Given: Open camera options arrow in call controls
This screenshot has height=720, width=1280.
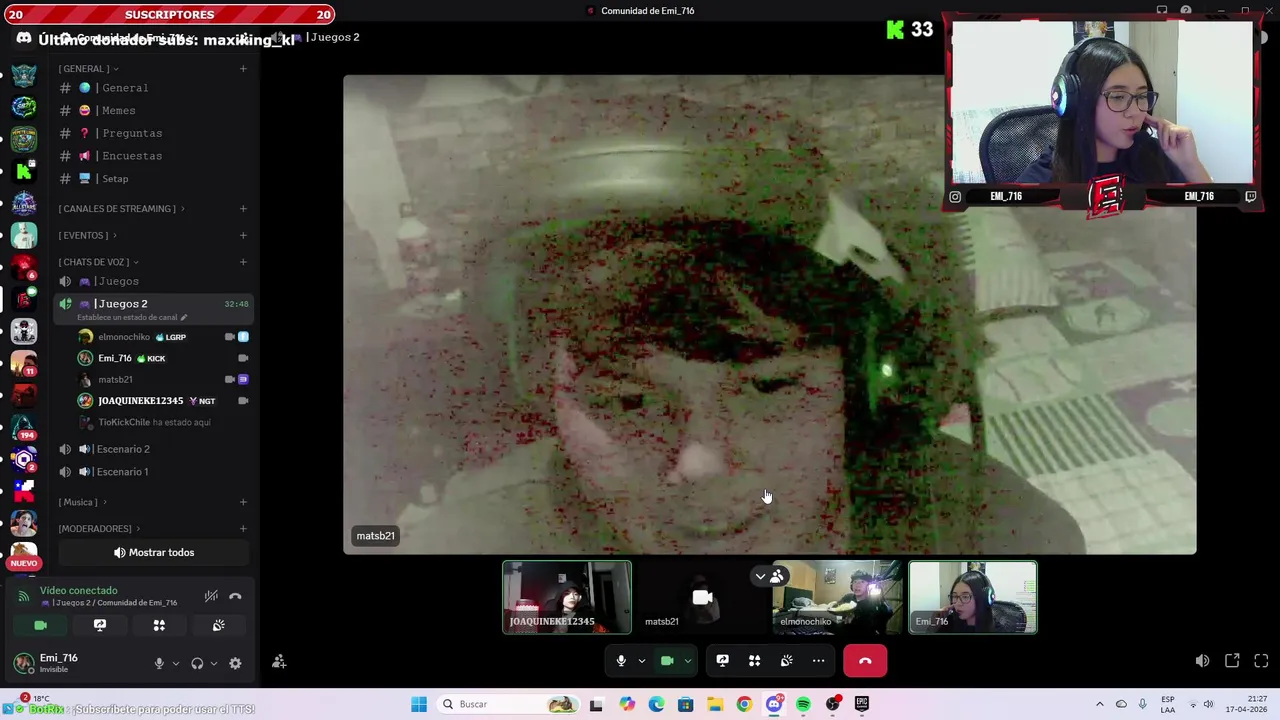Looking at the screenshot, I should click(x=687, y=661).
